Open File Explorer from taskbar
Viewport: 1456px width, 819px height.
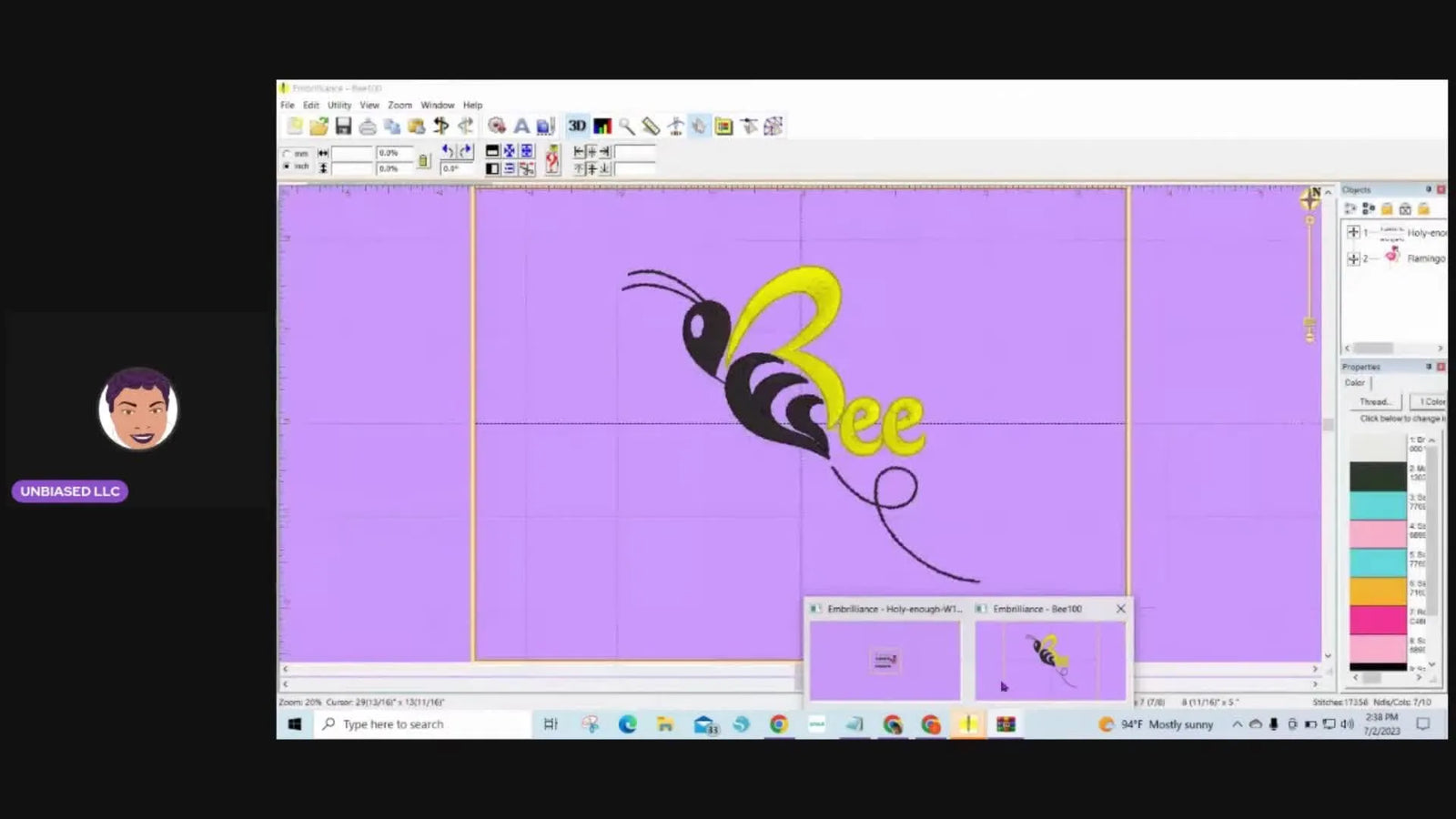(665, 724)
